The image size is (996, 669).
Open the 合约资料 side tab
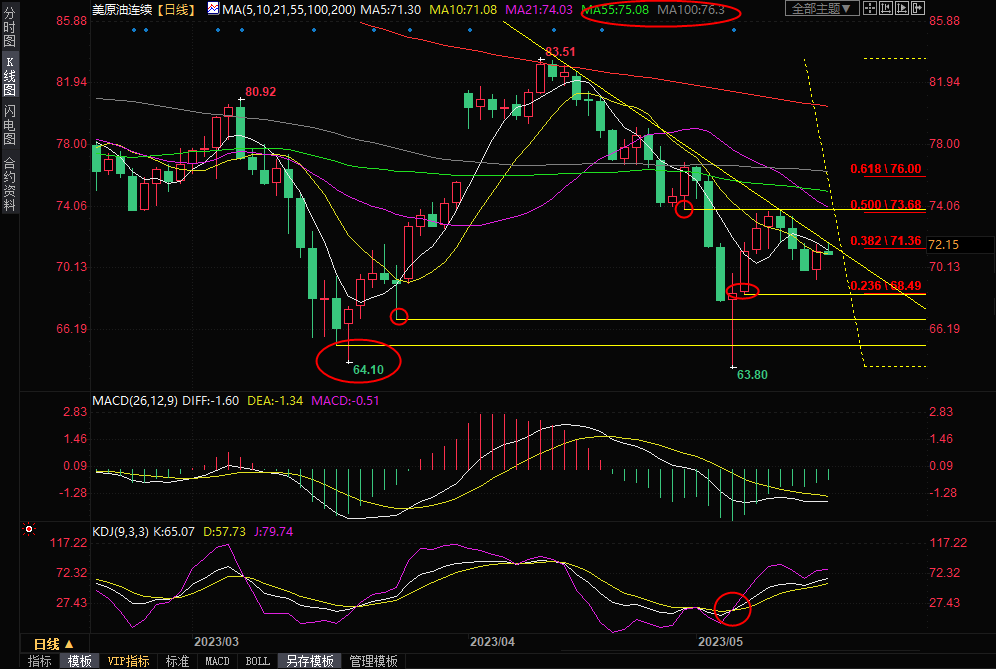click(x=9, y=184)
